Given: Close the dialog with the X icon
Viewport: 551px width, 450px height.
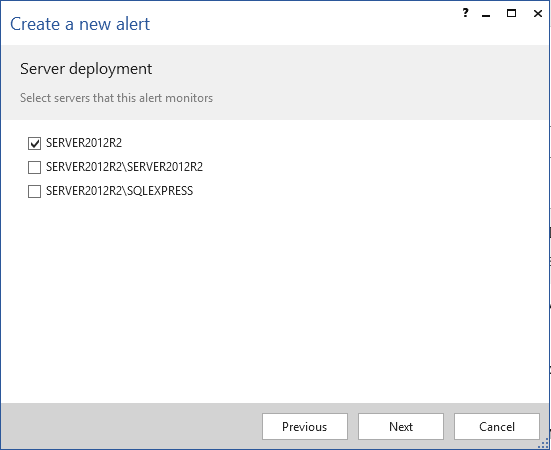Looking at the screenshot, I should click(538, 14).
